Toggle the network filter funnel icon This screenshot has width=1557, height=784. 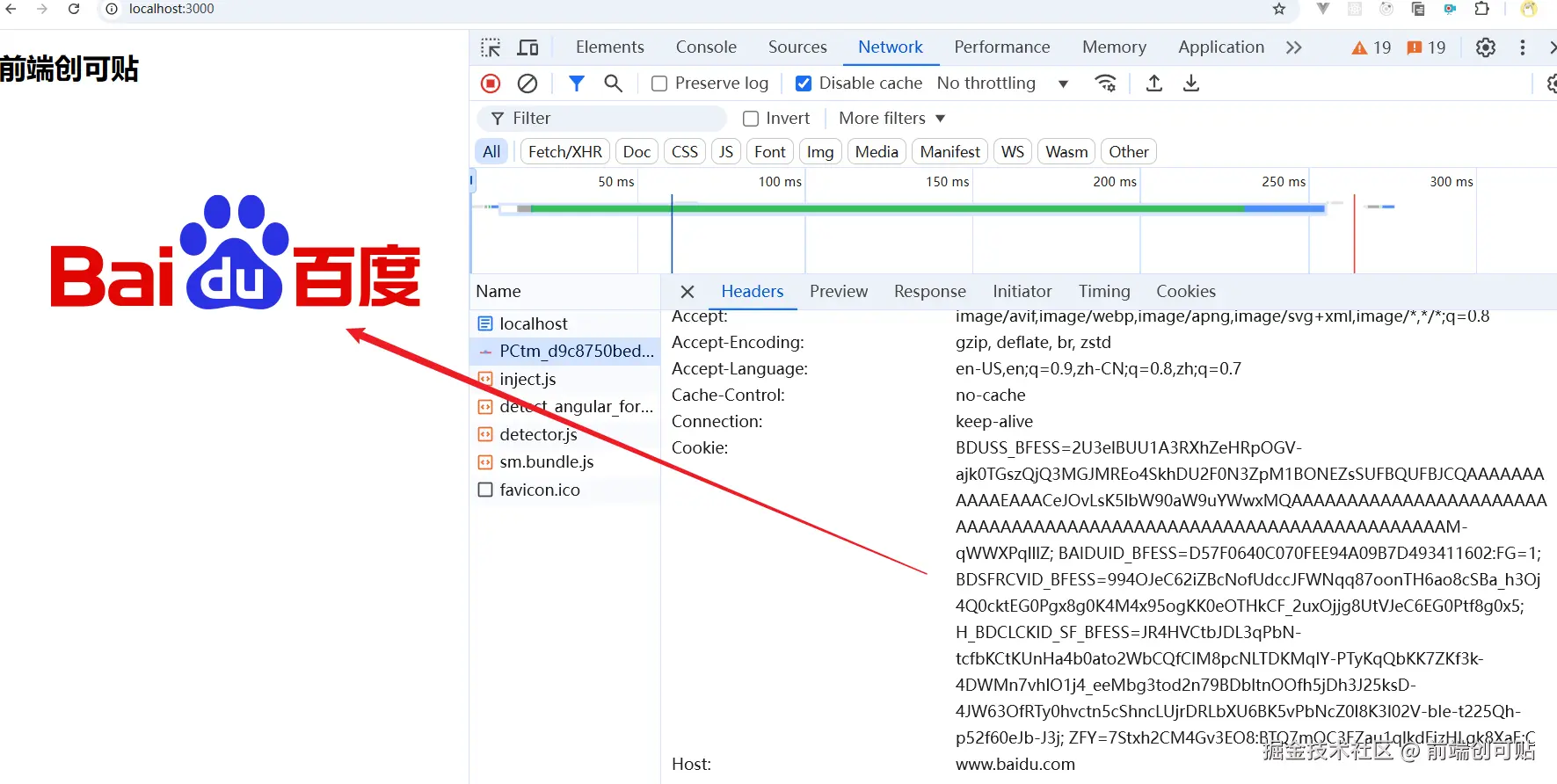tap(577, 83)
